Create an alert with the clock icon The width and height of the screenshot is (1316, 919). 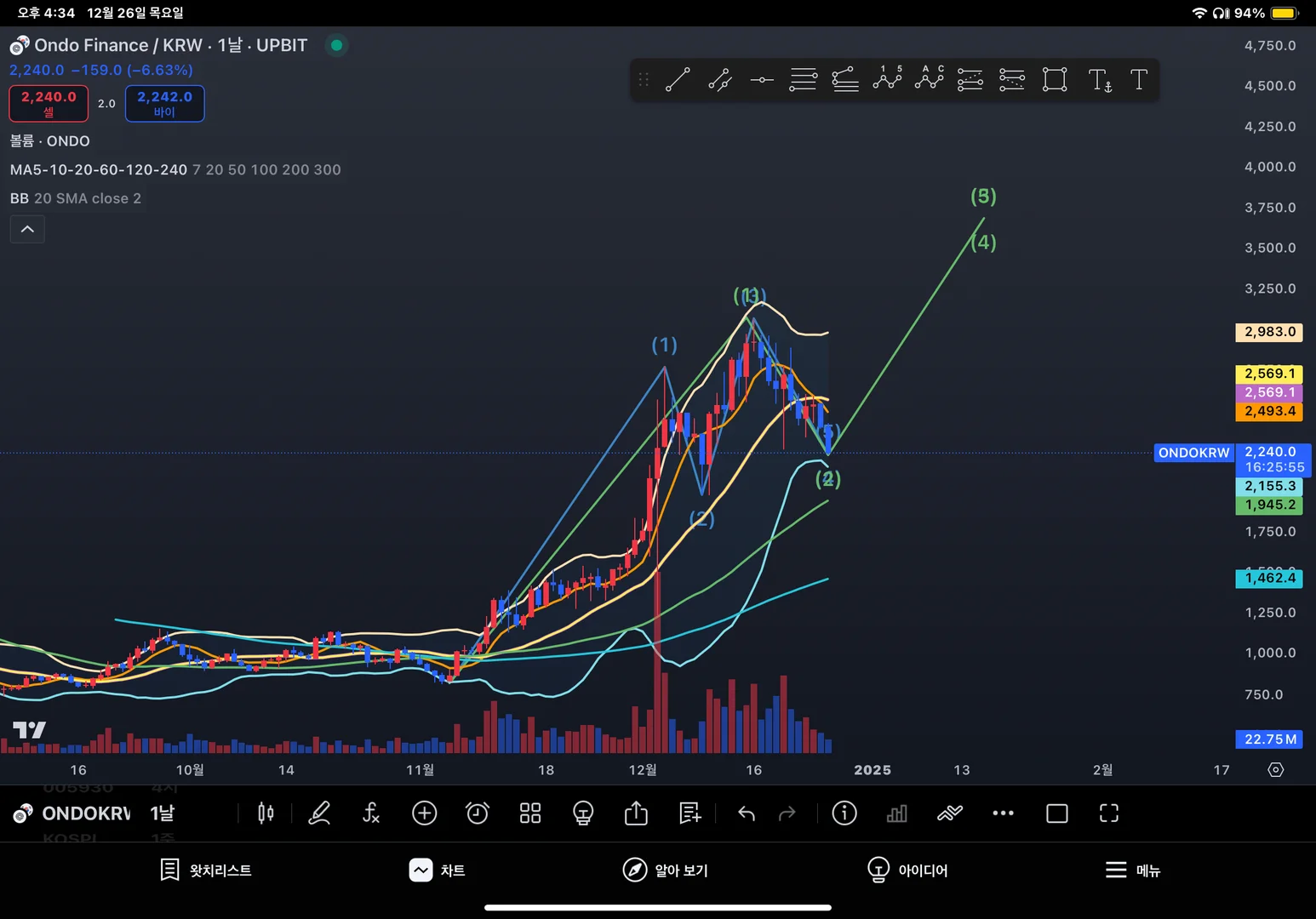coord(478,813)
